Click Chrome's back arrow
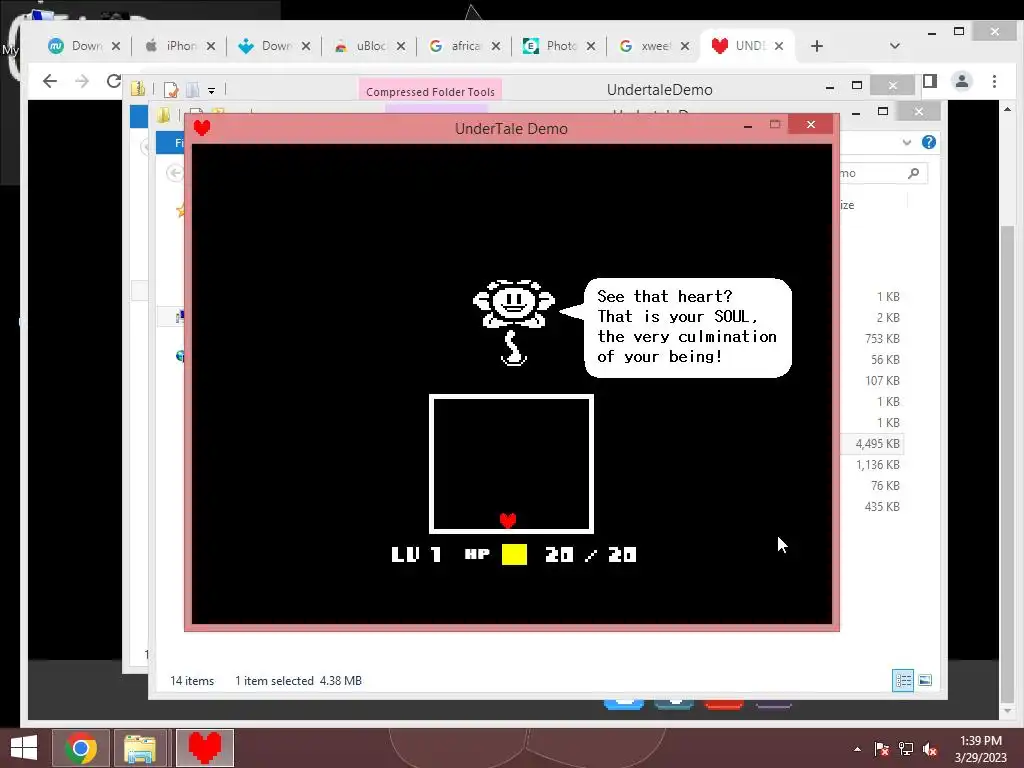Image resolution: width=1024 pixels, height=768 pixels. [x=50, y=81]
